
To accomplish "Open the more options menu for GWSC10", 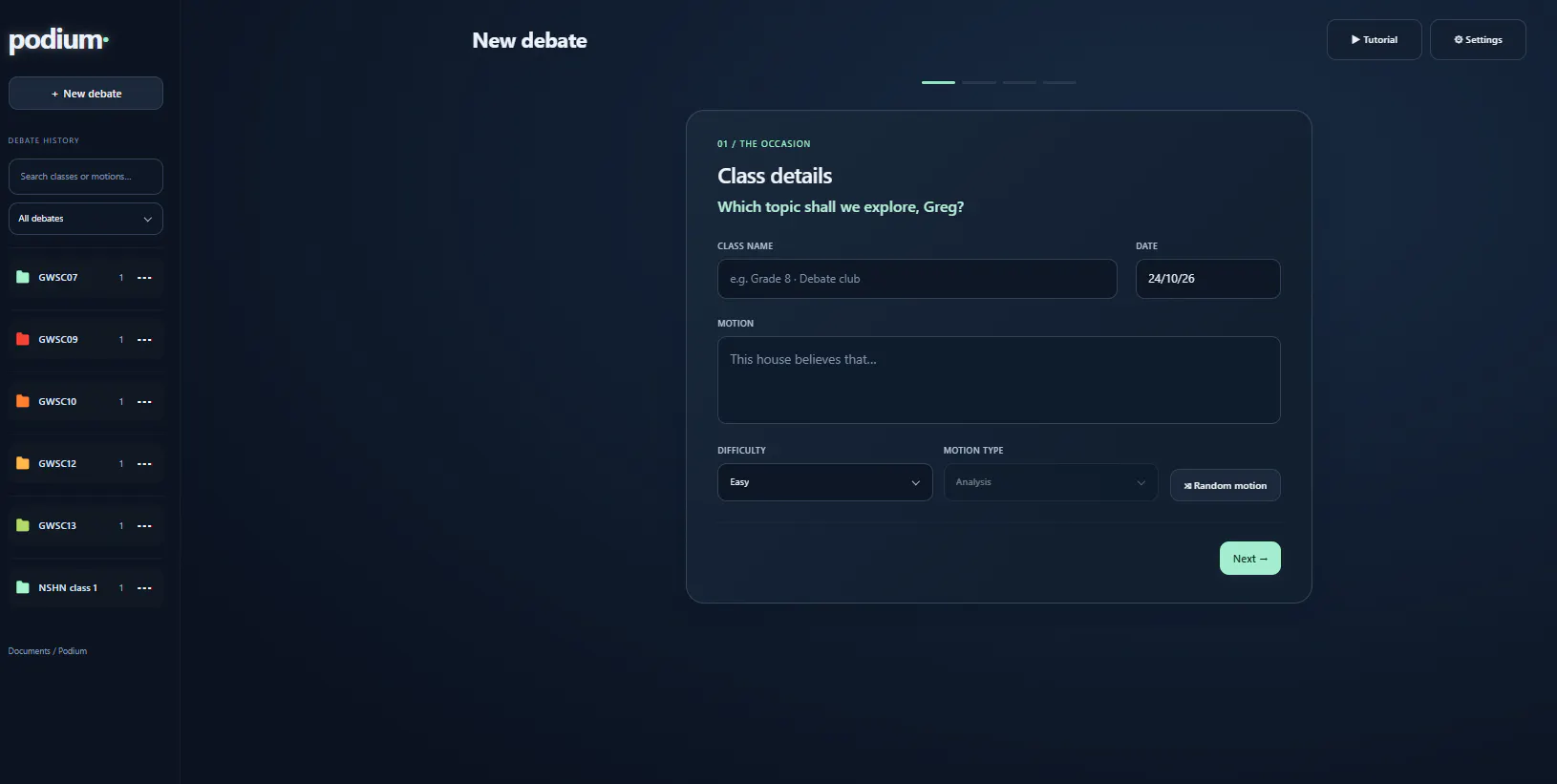I will tap(144, 402).
